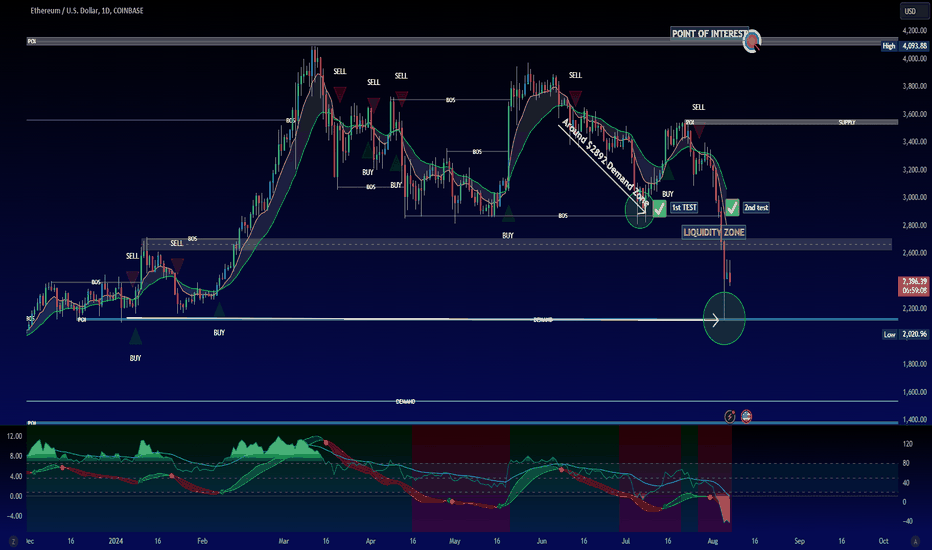Click the POINT OF INTEREST label
The width and height of the screenshot is (932, 550).
coord(708,34)
